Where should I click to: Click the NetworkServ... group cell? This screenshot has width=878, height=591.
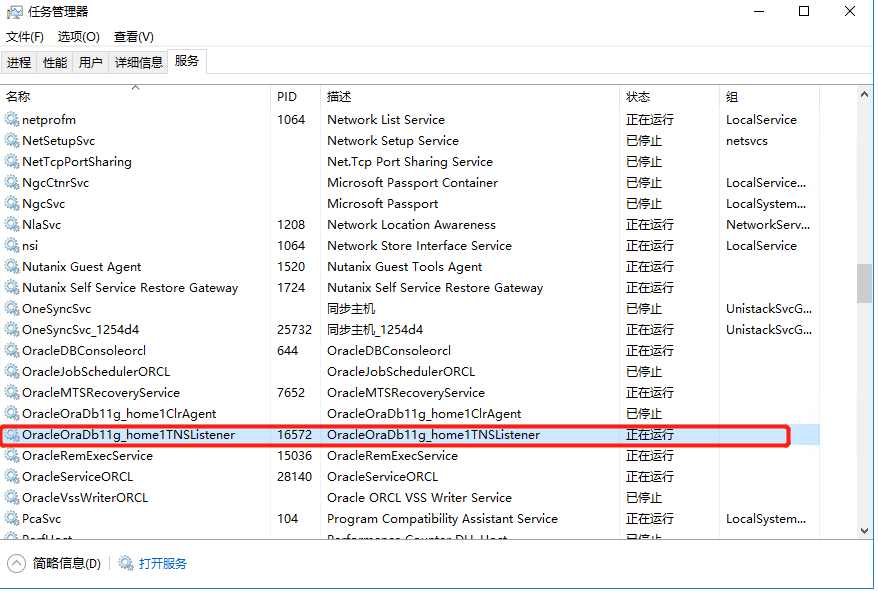point(768,225)
